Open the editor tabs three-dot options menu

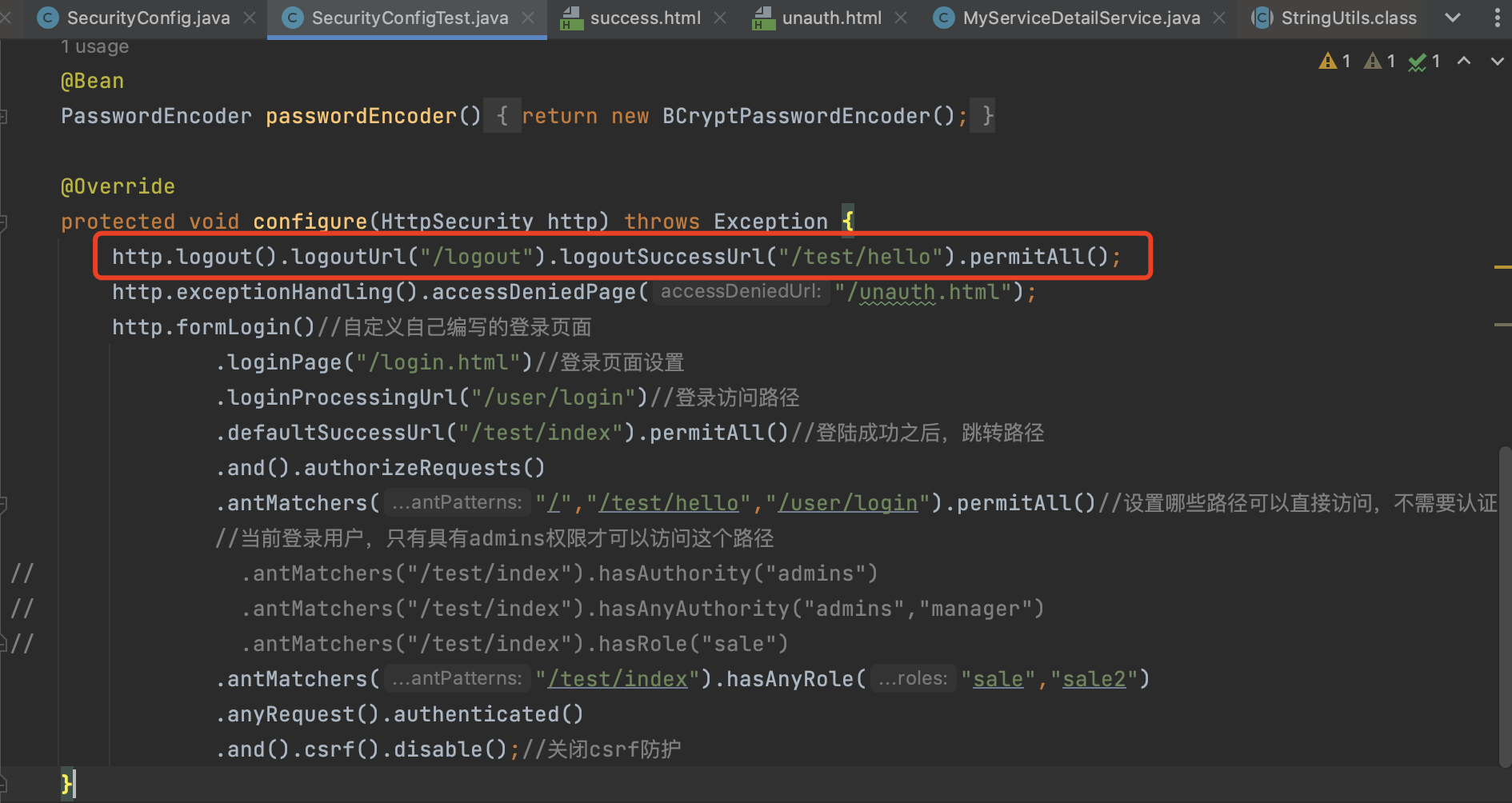pos(1497,18)
